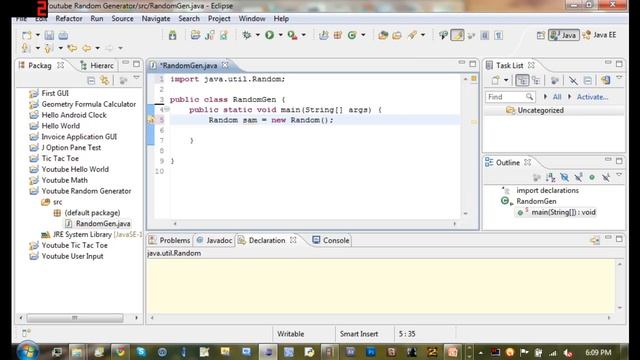Open External Tools dropdown arrow
The height and width of the screenshot is (360, 640).
click(303, 35)
